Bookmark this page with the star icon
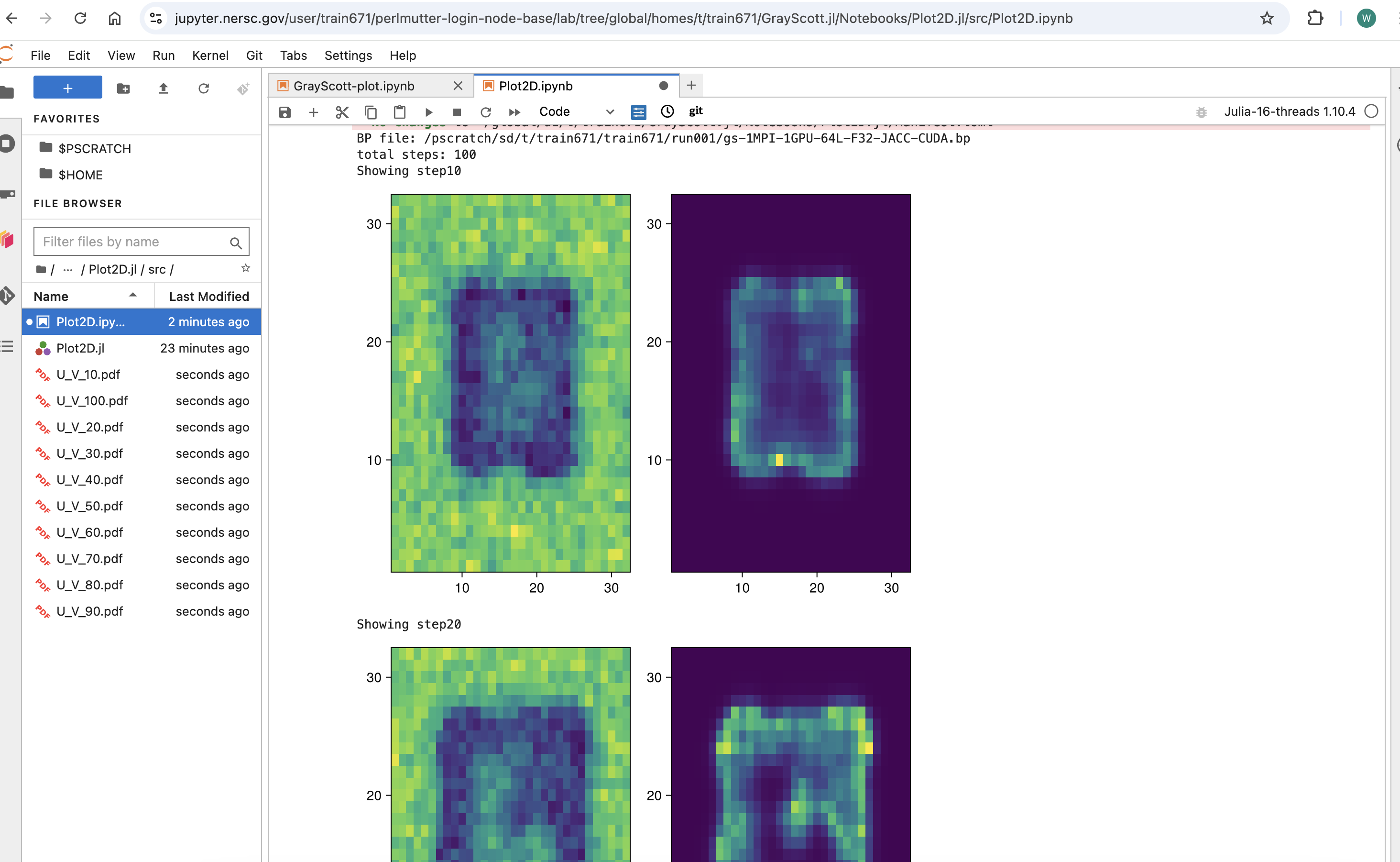Screen dimensions: 1400x862 [1267, 18]
